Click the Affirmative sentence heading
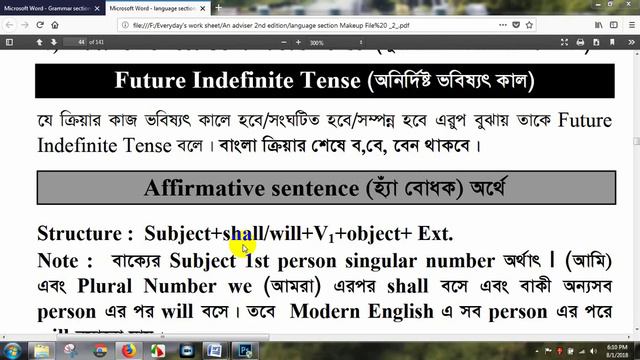This screenshot has width=640, height=360. pos(326,188)
